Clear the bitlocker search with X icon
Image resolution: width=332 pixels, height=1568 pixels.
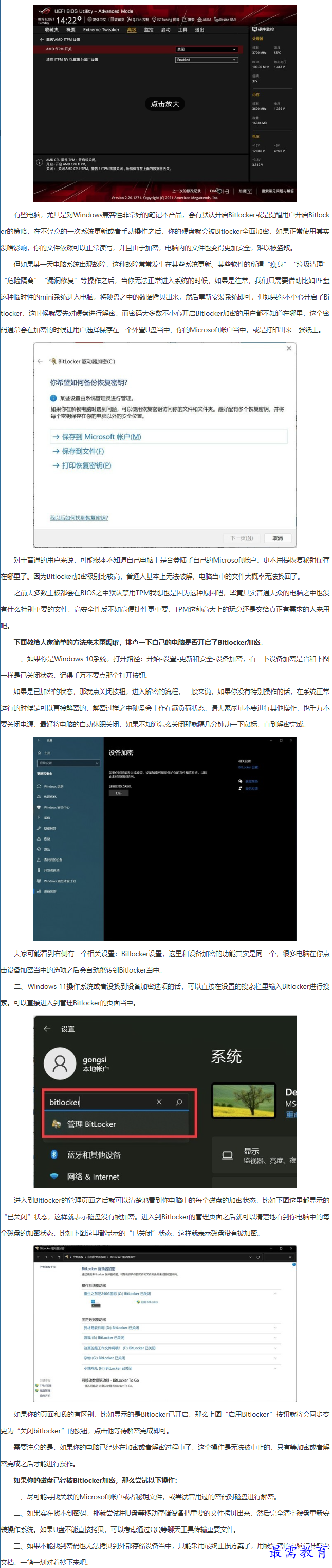click(159, 1102)
